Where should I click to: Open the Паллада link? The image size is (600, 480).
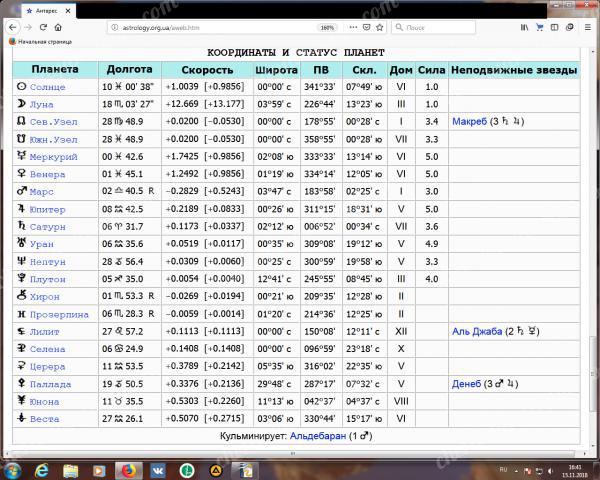[51, 384]
